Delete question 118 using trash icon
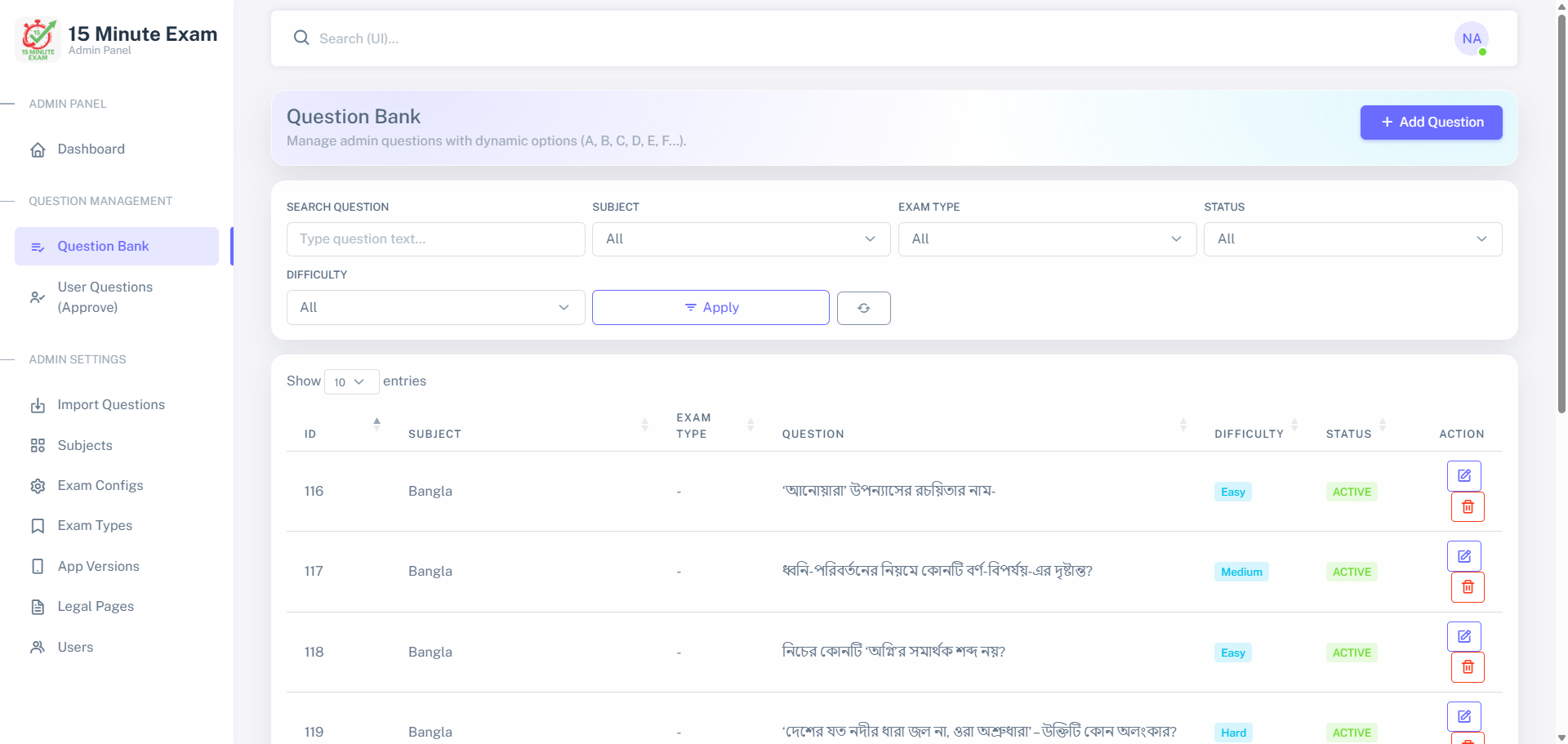 point(1468,667)
